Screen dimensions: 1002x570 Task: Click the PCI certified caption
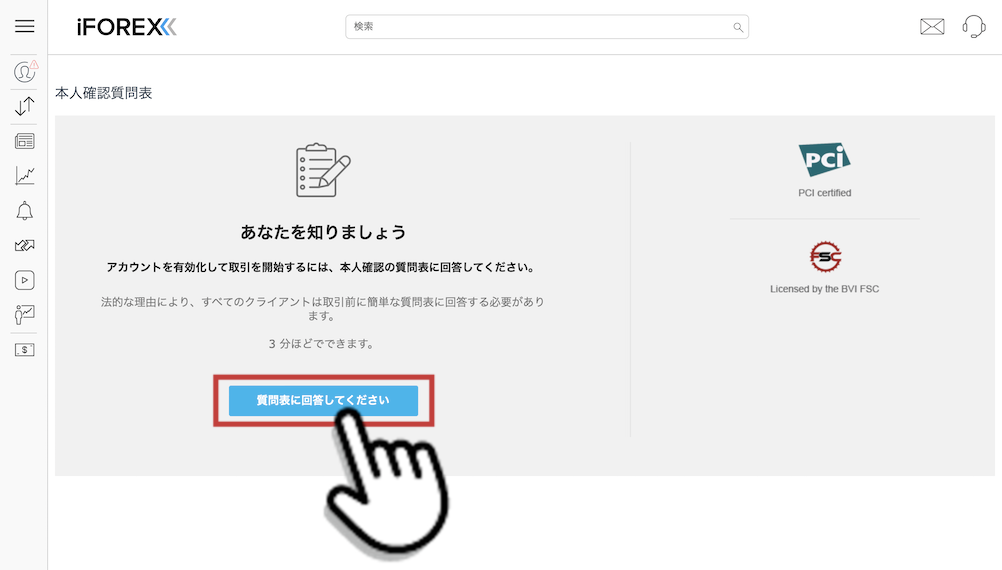[824, 193]
